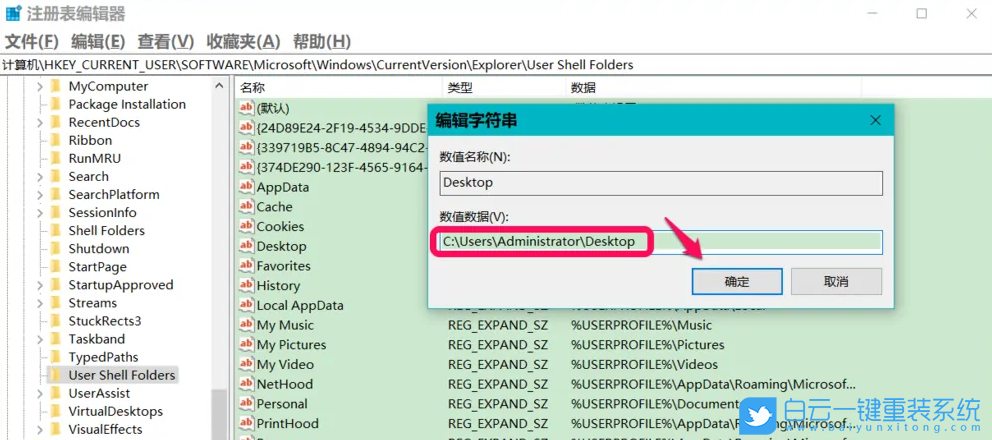Click the folder icon for VisualEffects key
Viewport: 992px width, 440px height.
coord(56,429)
